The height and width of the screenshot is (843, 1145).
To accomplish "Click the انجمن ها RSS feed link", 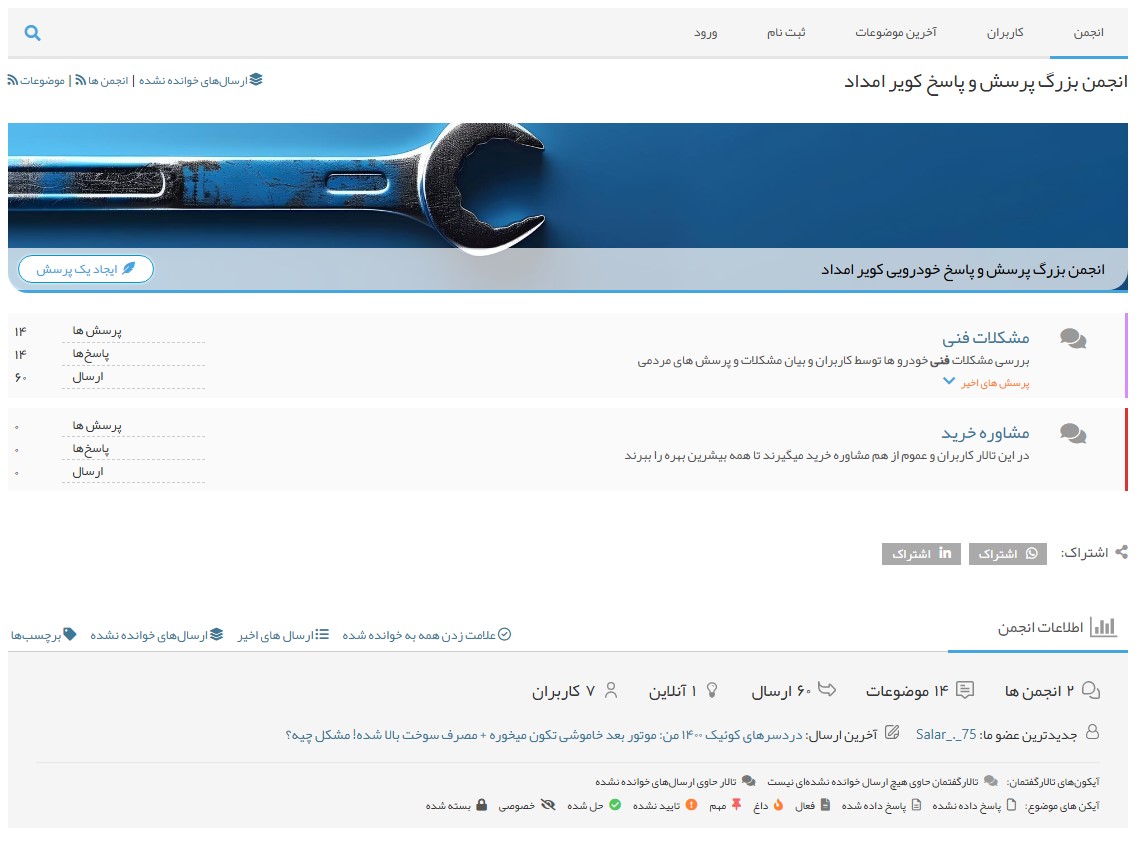I will (x=108, y=80).
